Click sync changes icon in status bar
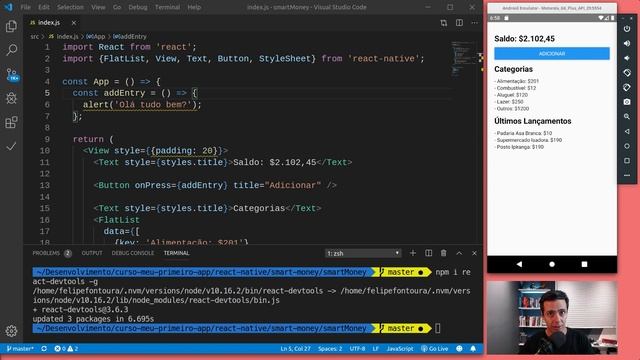The height and width of the screenshot is (360, 640). pos(44,349)
